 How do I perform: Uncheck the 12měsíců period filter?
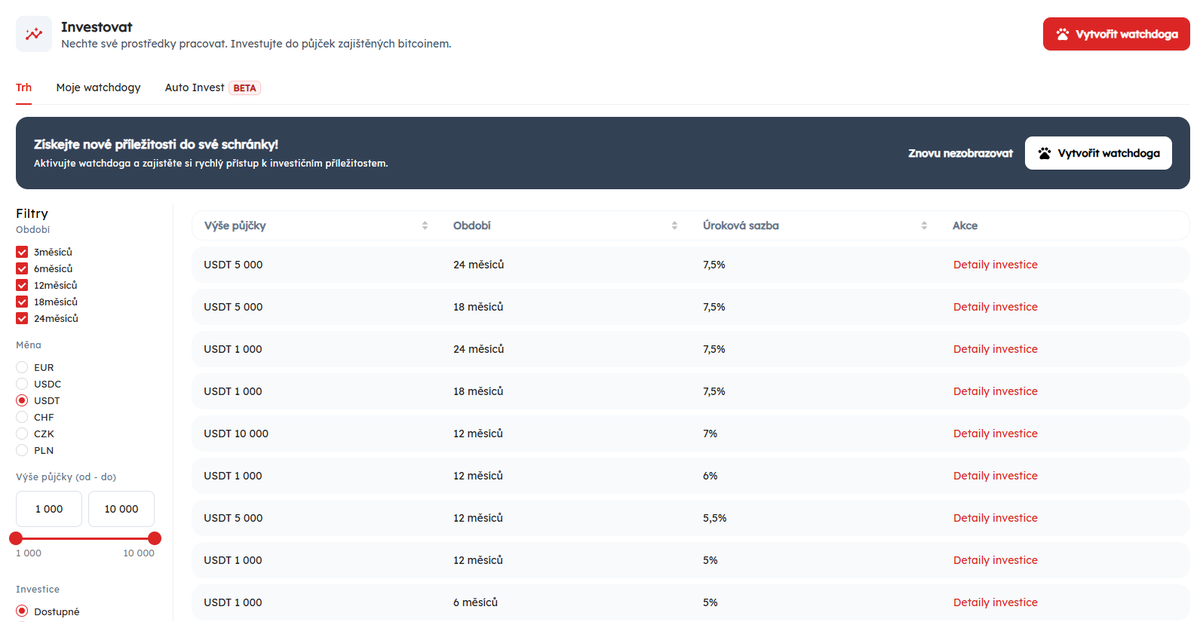[x=22, y=285]
